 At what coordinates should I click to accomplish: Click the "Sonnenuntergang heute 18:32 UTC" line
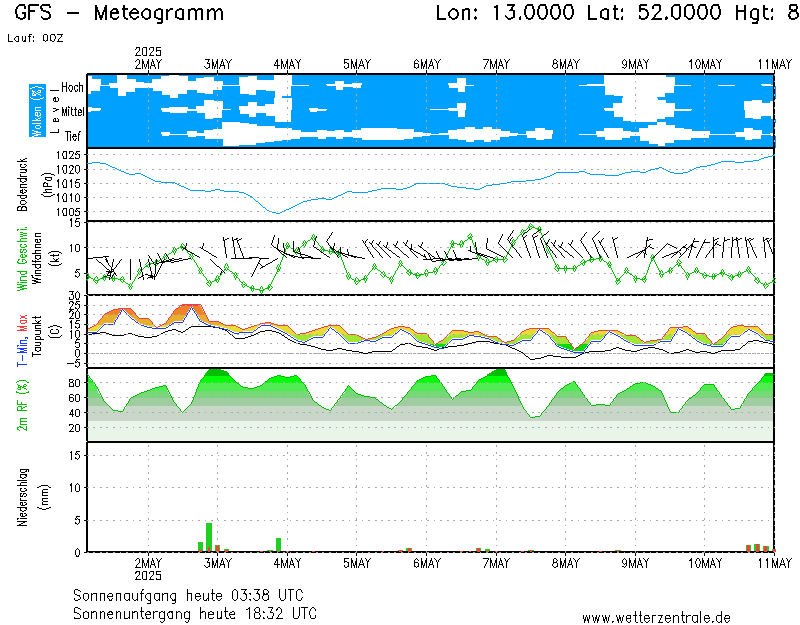coord(195,613)
